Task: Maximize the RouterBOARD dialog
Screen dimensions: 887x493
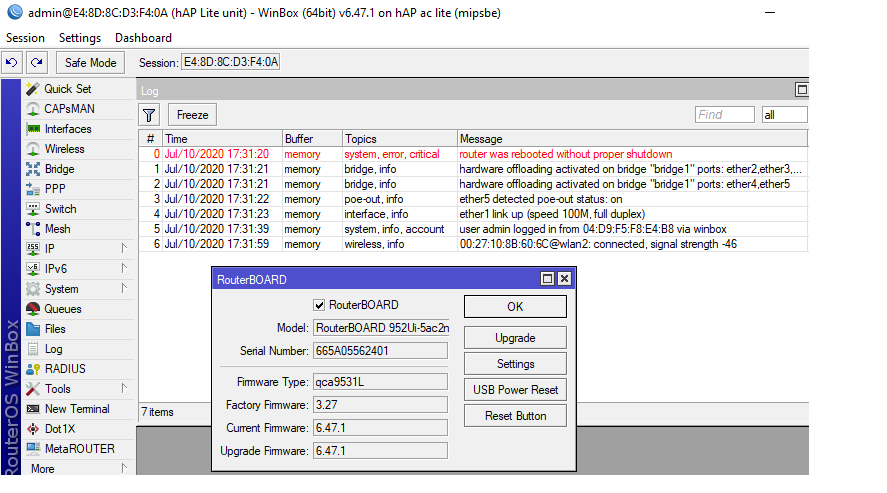Action: tap(547, 279)
